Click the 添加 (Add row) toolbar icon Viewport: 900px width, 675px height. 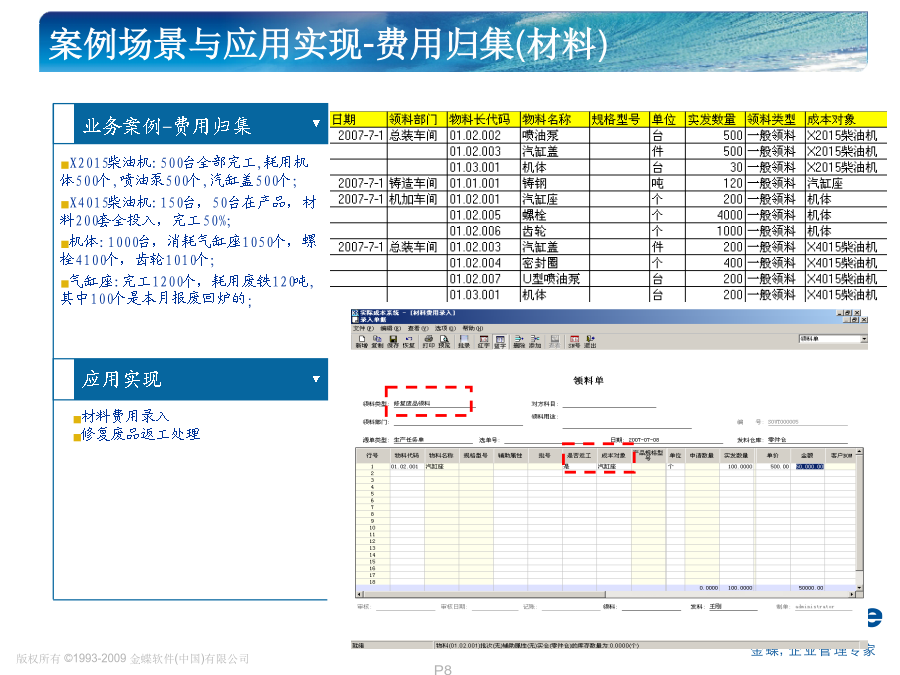(535, 342)
